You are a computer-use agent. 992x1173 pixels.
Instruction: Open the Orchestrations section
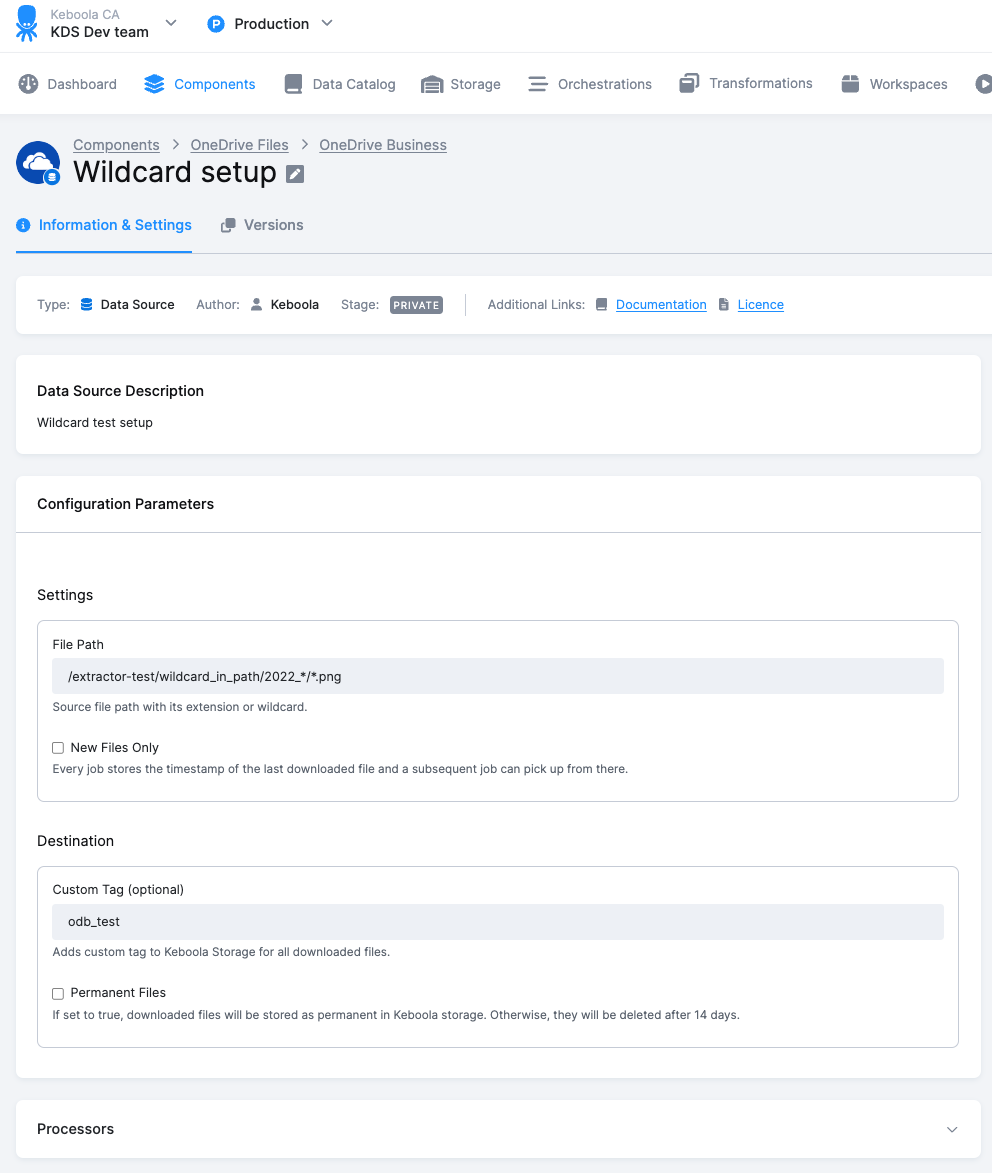(x=589, y=84)
